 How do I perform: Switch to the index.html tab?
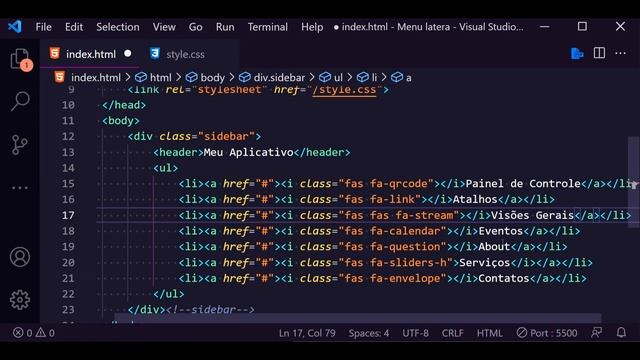90,53
